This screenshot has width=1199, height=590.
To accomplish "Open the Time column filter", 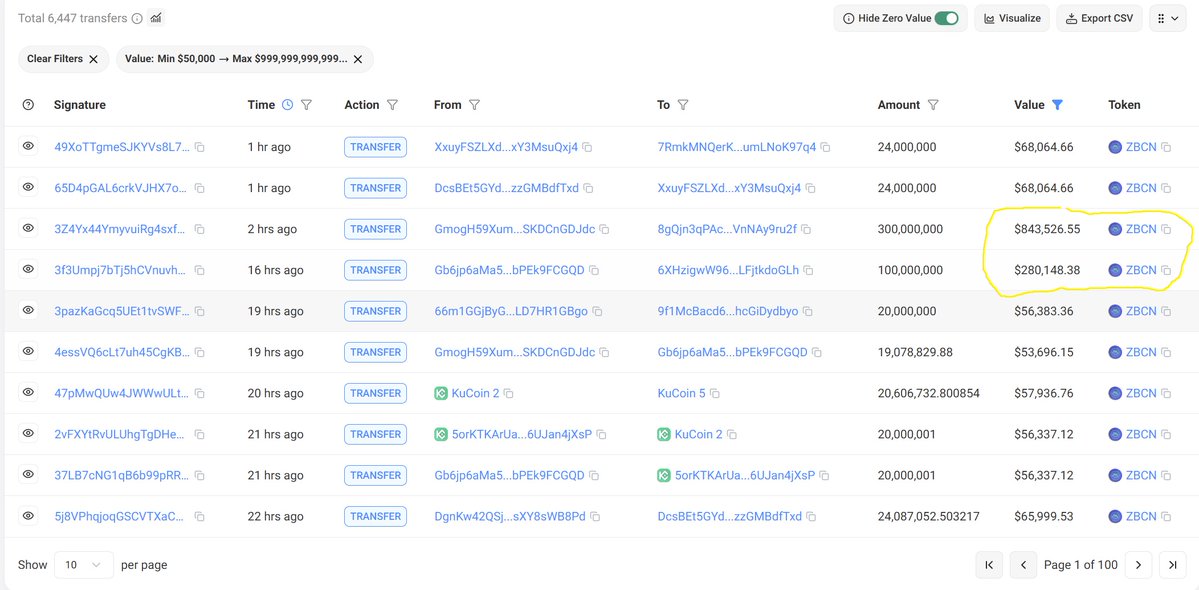I will click(307, 105).
